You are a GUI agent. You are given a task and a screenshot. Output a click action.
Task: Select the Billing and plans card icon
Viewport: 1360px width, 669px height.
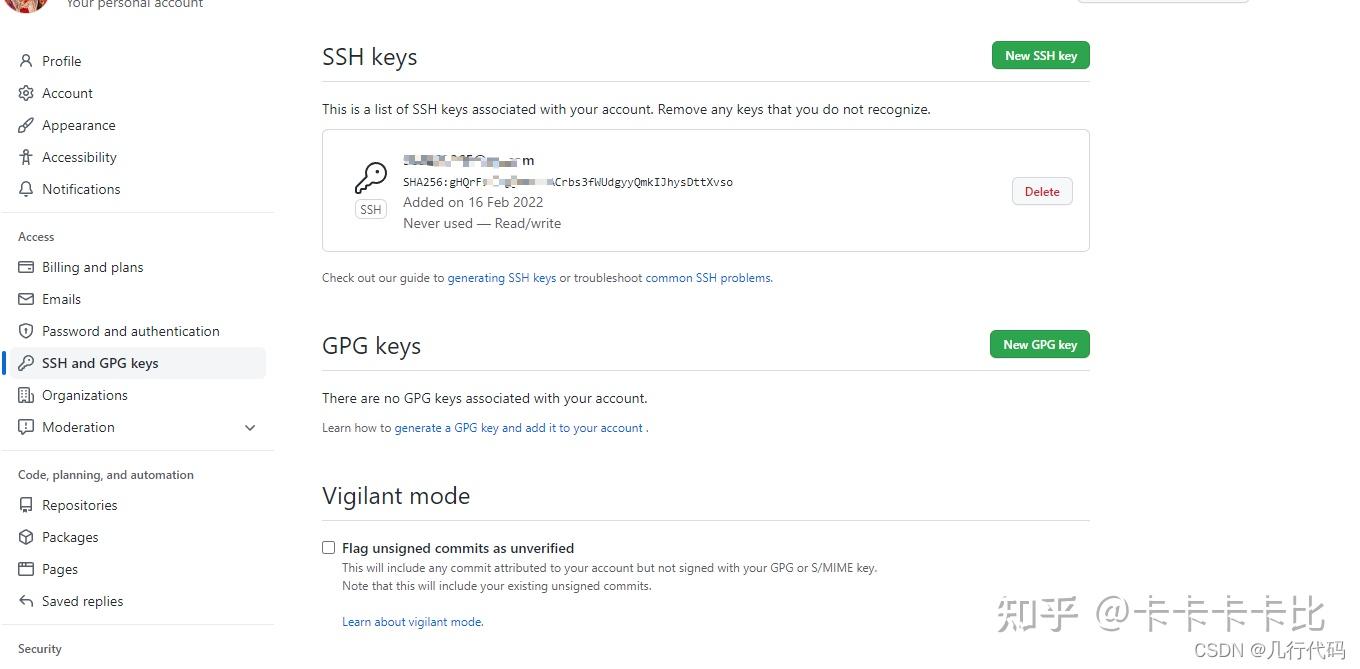[x=25, y=267]
